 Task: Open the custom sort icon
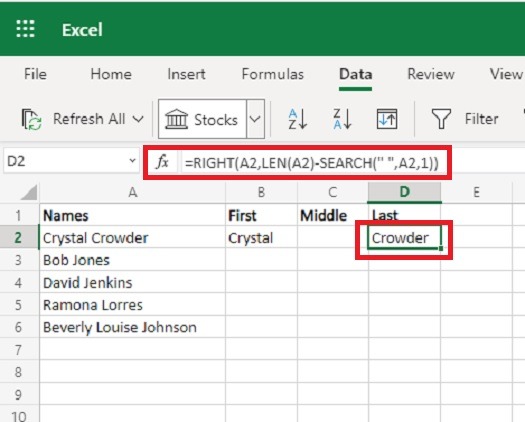(387, 119)
